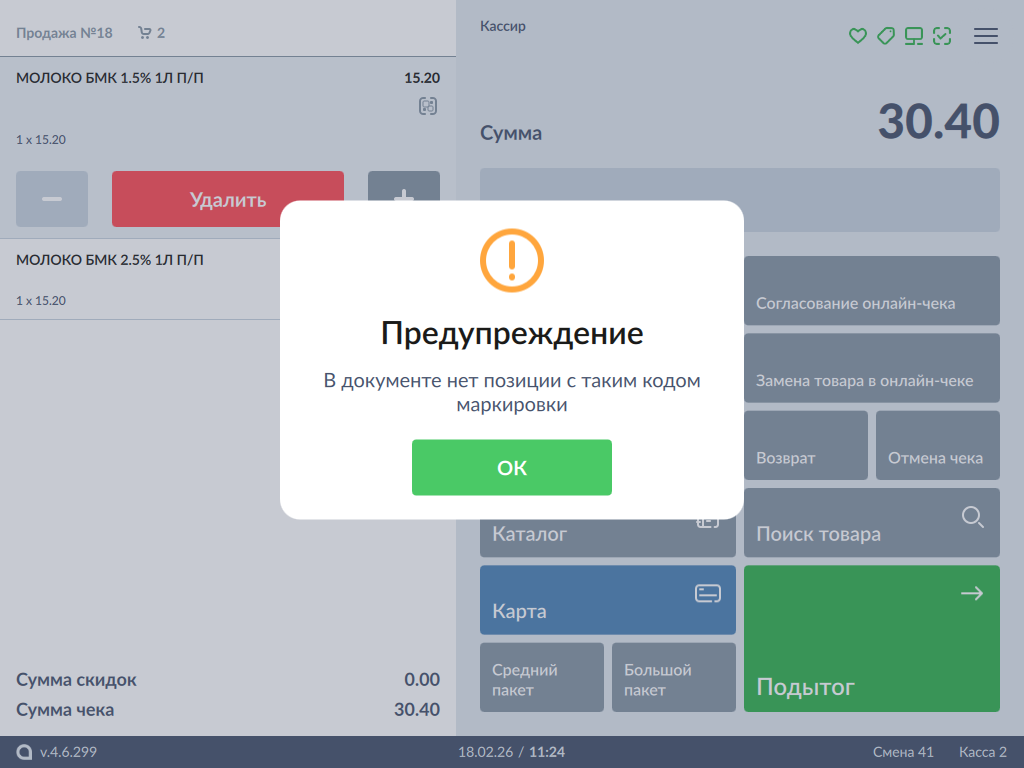Click OK in the warning dialog
The image size is (1024, 768).
511,467
